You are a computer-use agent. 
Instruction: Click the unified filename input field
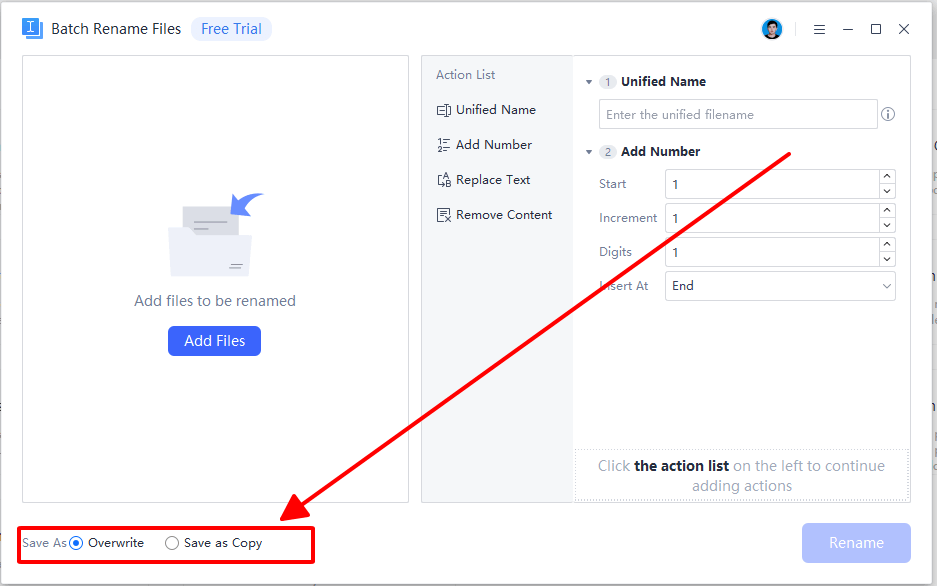[x=738, y=114]
